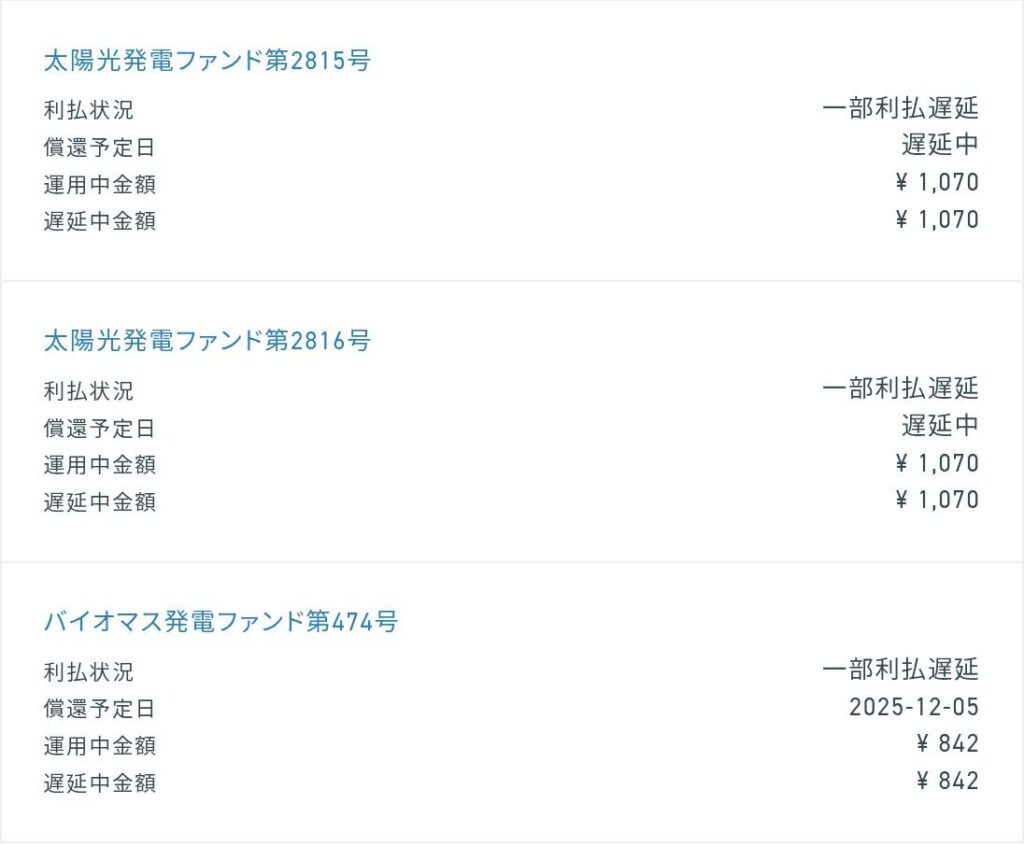The width and height of the screenshot is (1024, 846).
Task: Click 遅延中金額 label in fund 第2815号 card
Action: tap(100, 221)
